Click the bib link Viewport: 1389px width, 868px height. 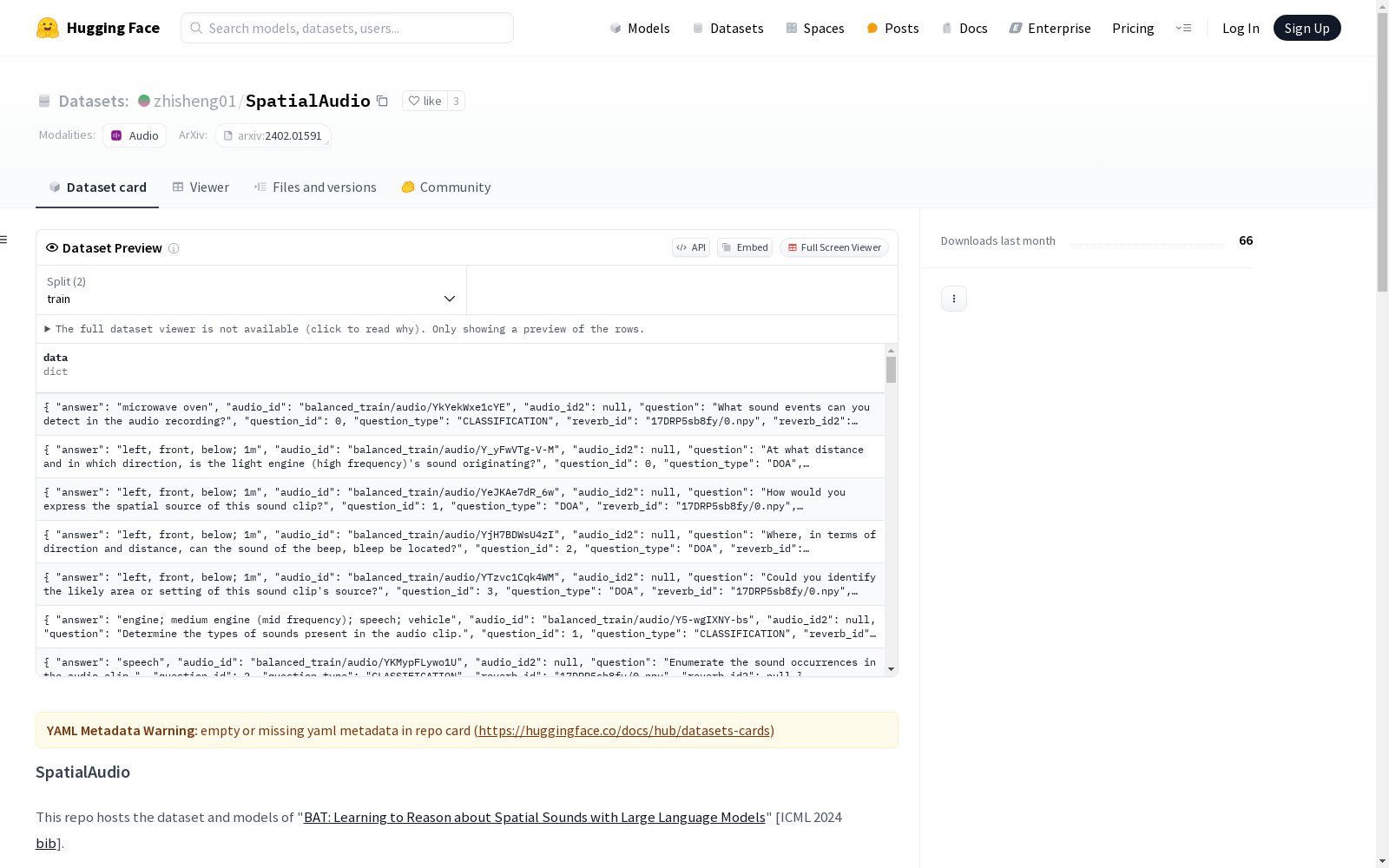point(45,844)
